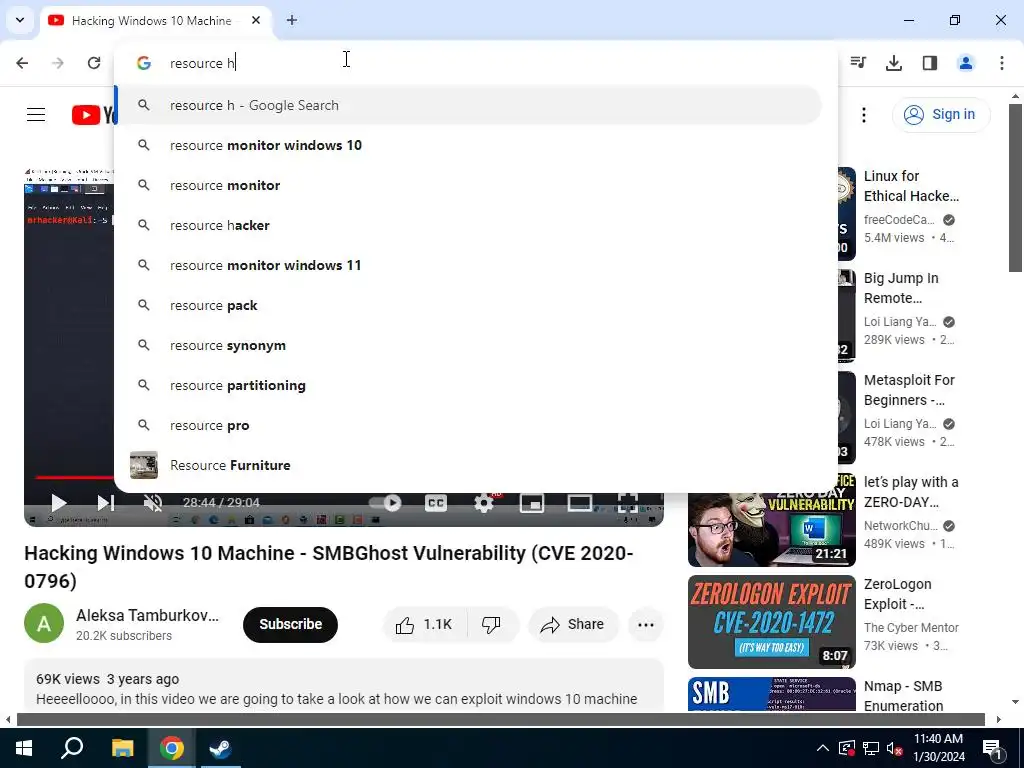
Task: Toggle the autoplay switch in player
Action: tap(385, 502)
